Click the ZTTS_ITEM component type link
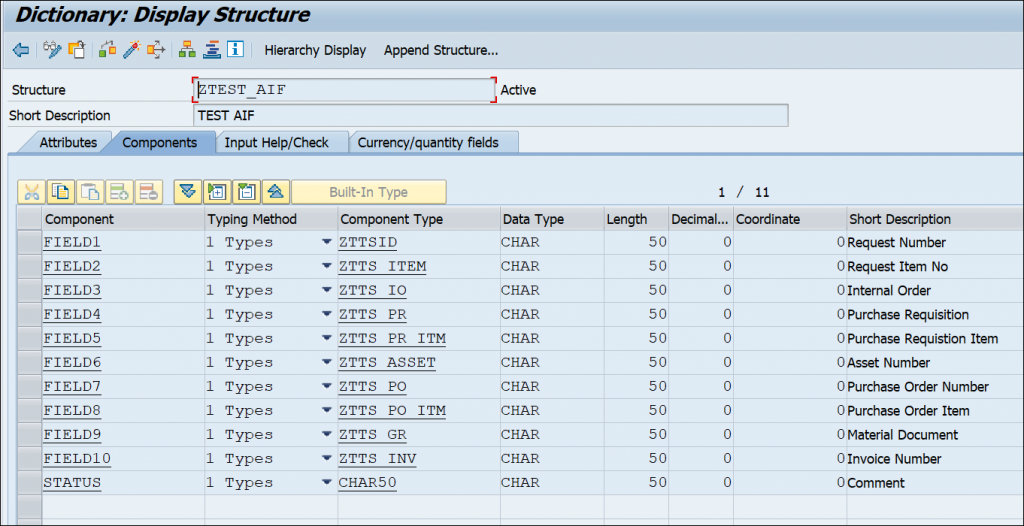The image size is (1024, 526). pos(382,267)
